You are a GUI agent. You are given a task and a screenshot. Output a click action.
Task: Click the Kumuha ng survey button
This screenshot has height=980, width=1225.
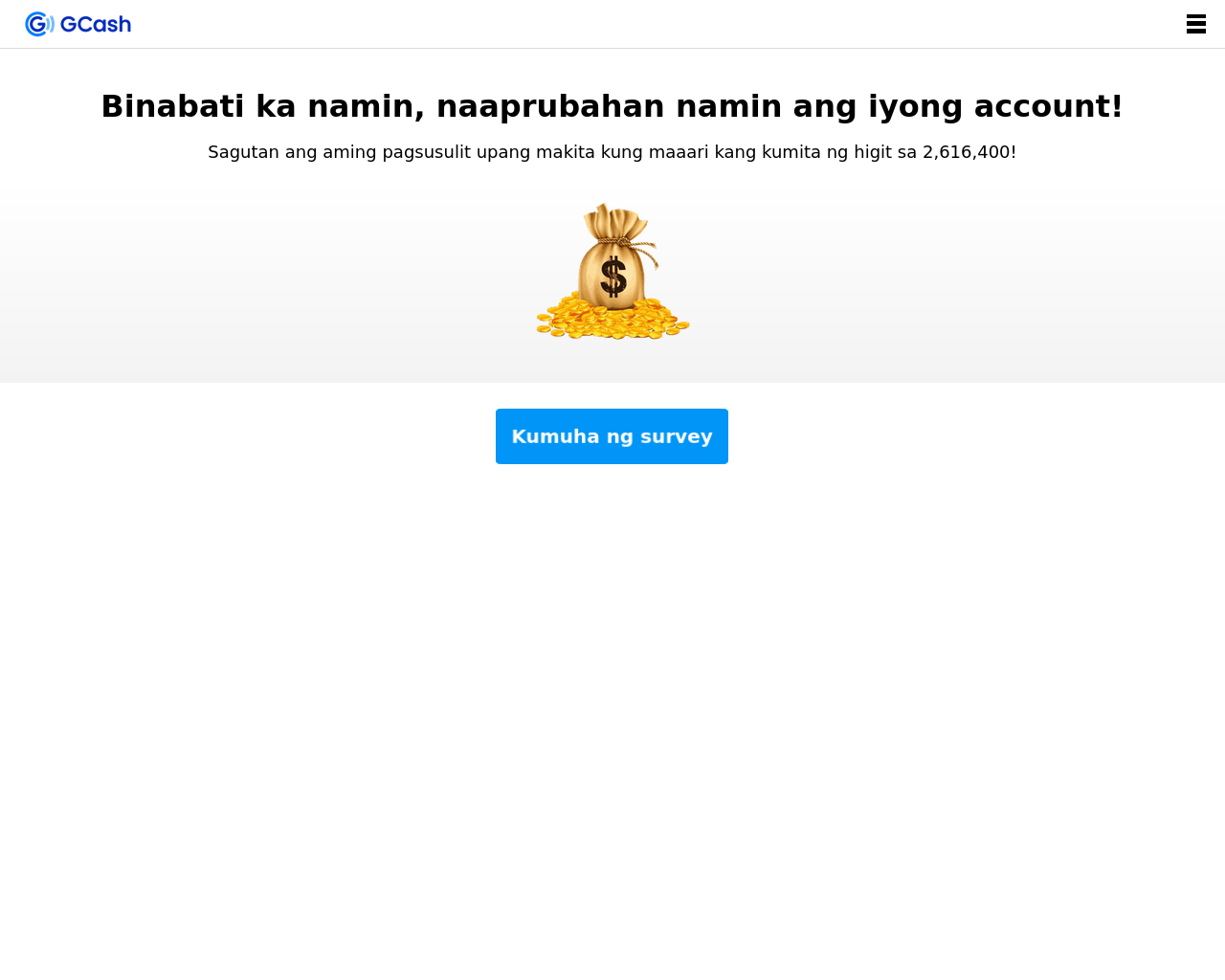pos(612,436)
